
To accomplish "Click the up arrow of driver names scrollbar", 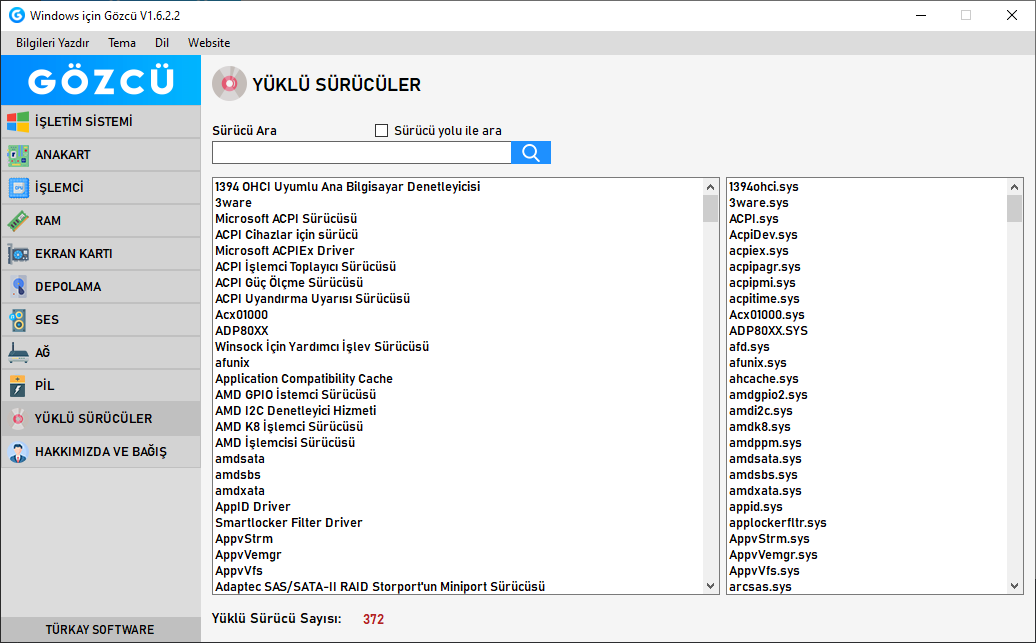I will tap(710, 187).
